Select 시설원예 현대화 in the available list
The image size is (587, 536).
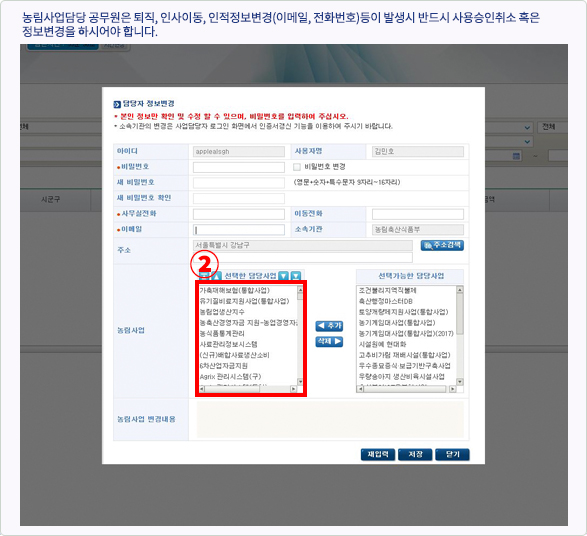click(382, 344)
